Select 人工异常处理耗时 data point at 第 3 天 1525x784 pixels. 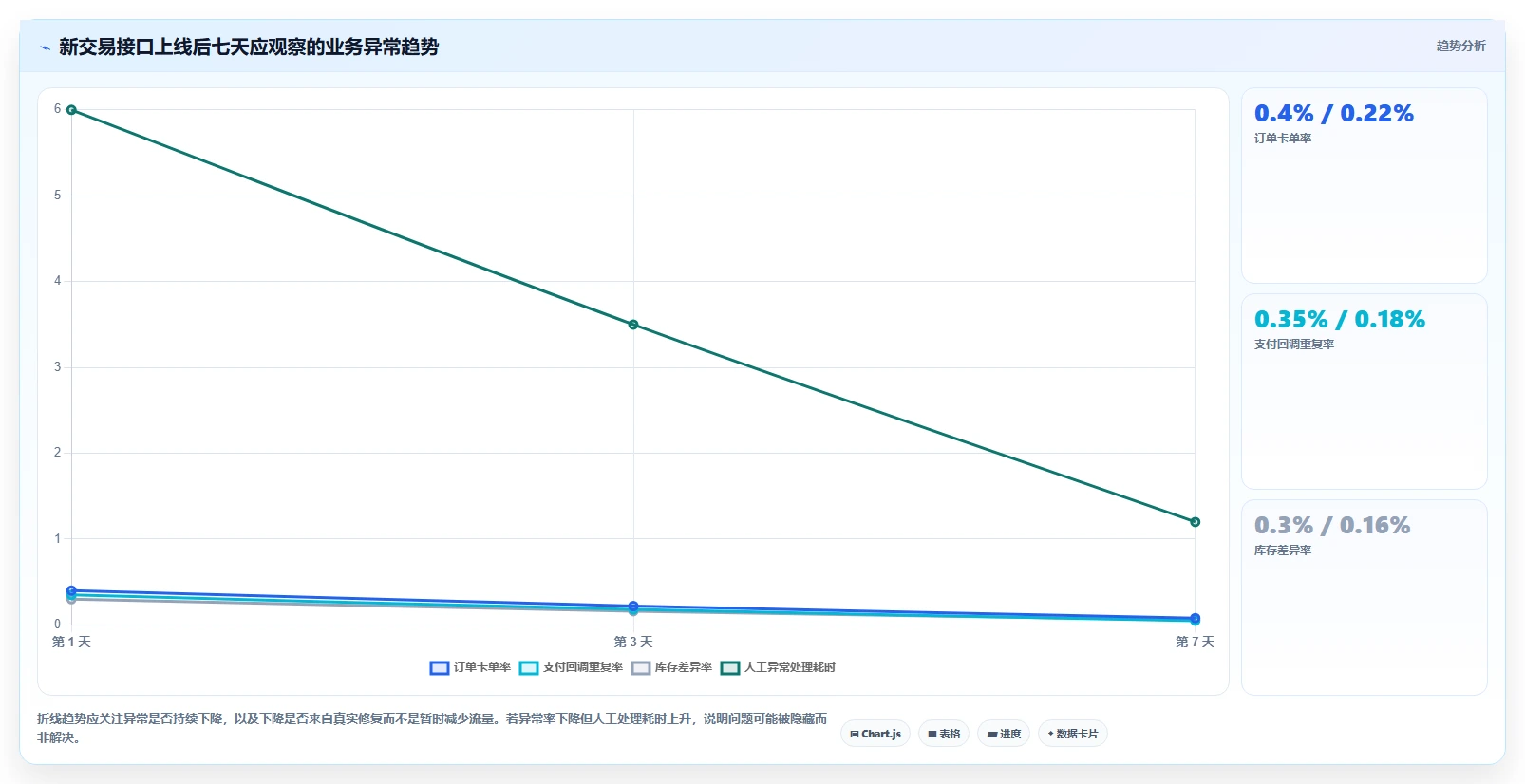click(x=633, y=325)
